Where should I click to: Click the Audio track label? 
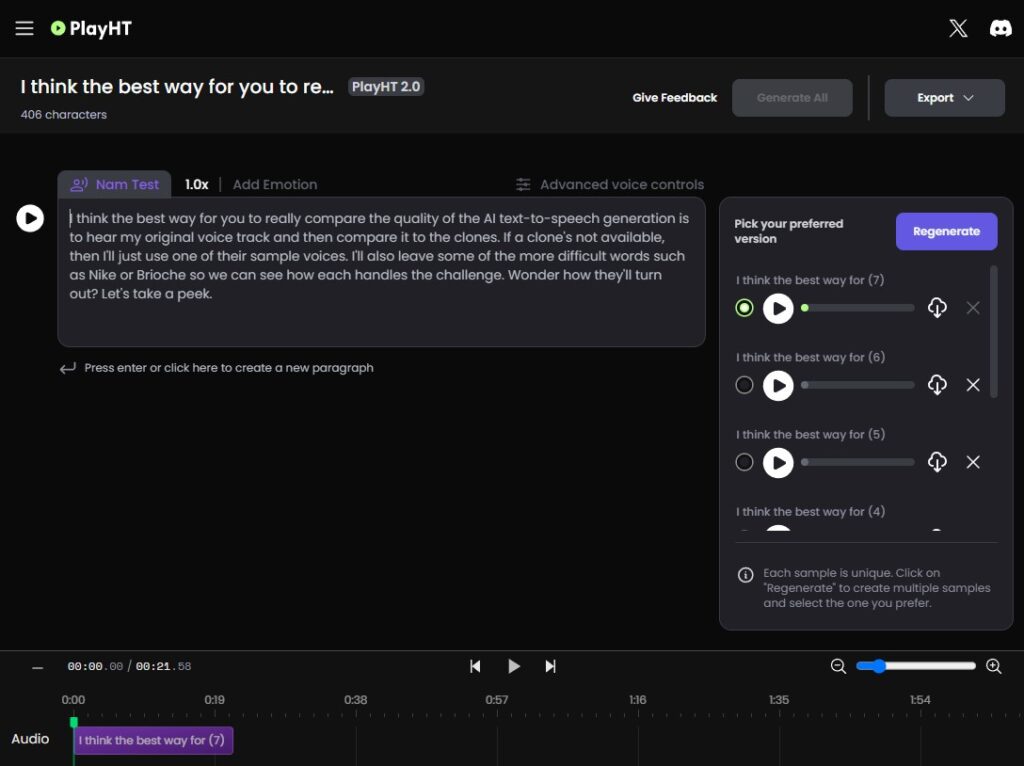point(30,739)
